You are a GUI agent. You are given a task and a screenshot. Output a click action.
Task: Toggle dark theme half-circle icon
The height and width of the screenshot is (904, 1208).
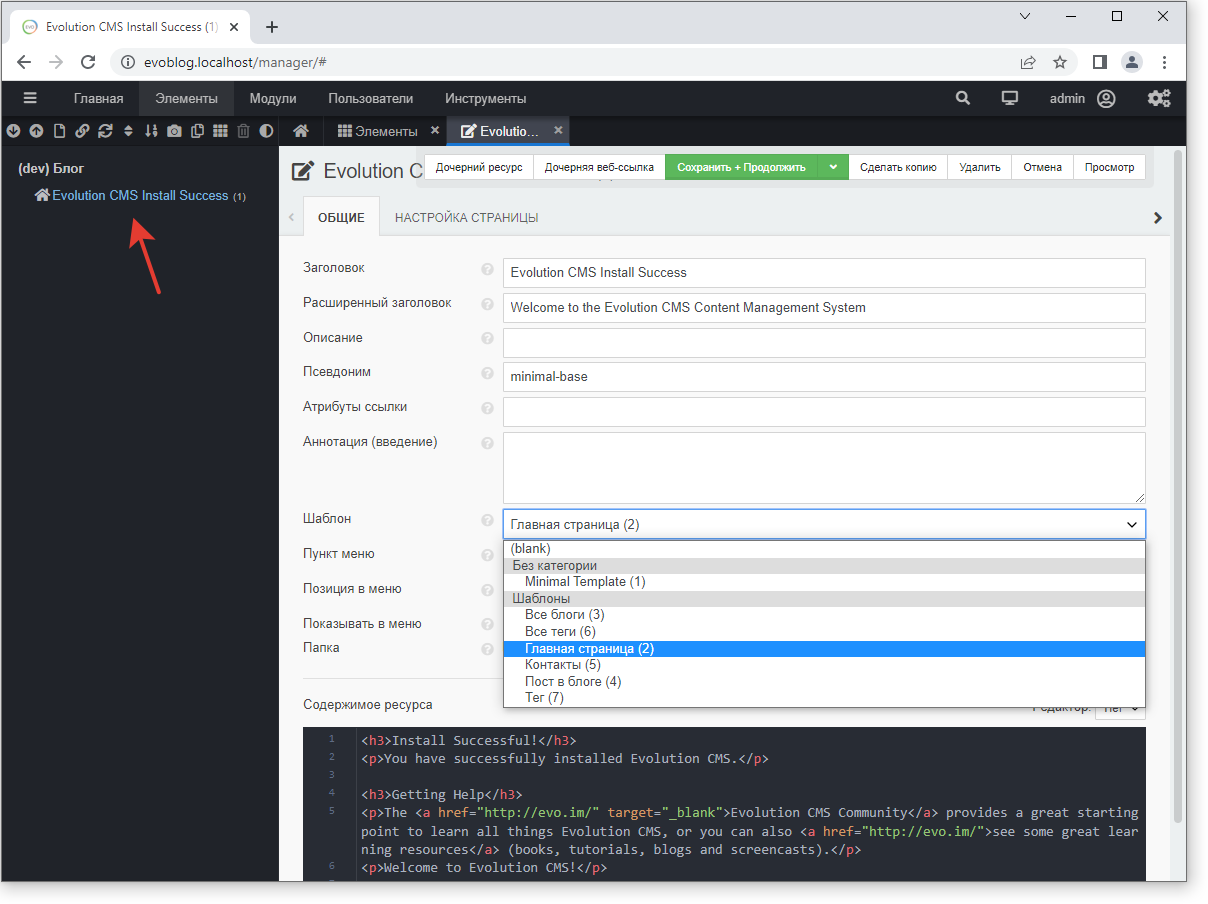click(266, 131)
